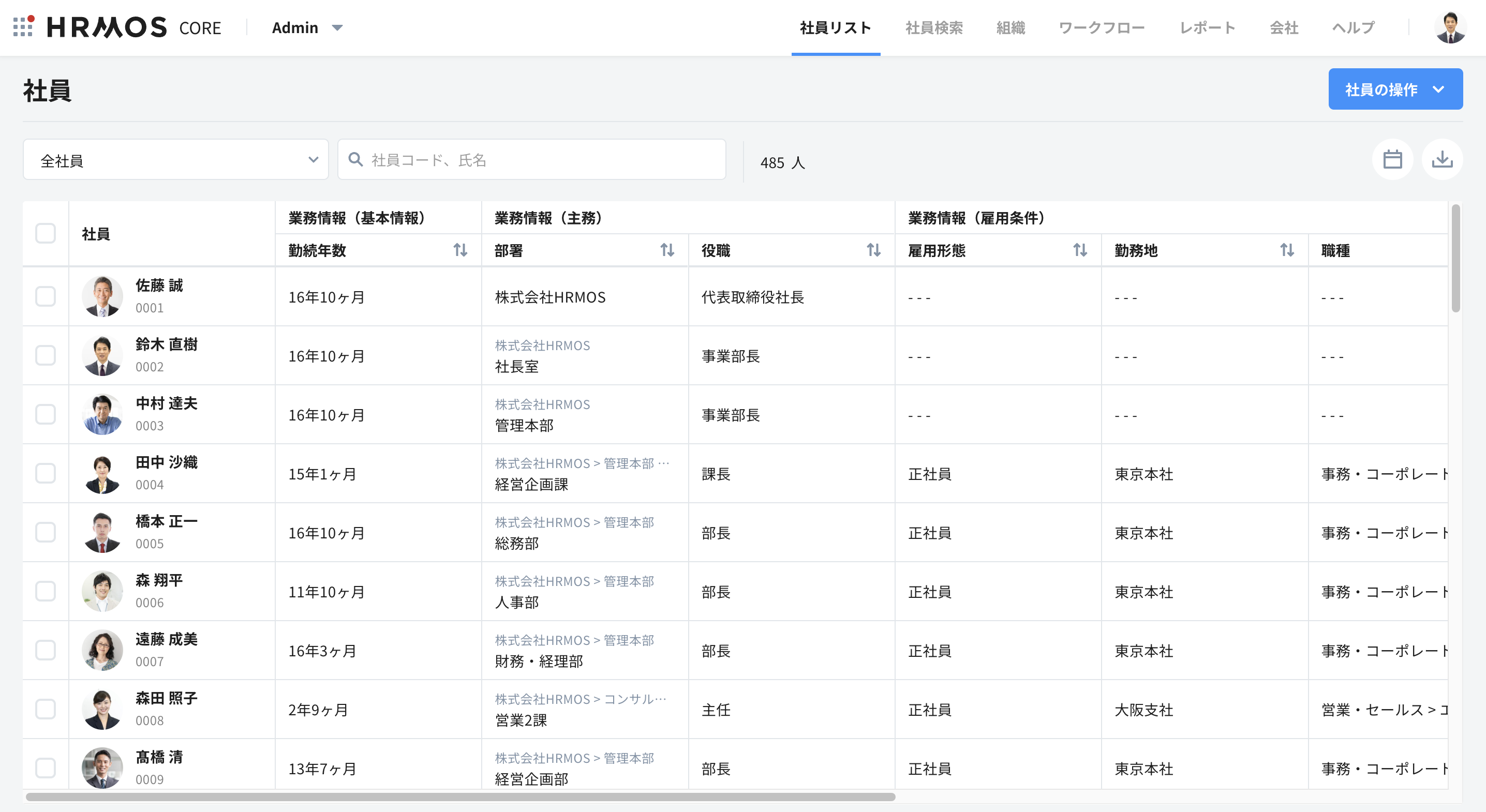This screenshot has height=812, width=1486.
Task: Open employee 鈴木 直樹 profile link
Action: tap(166, 344)
